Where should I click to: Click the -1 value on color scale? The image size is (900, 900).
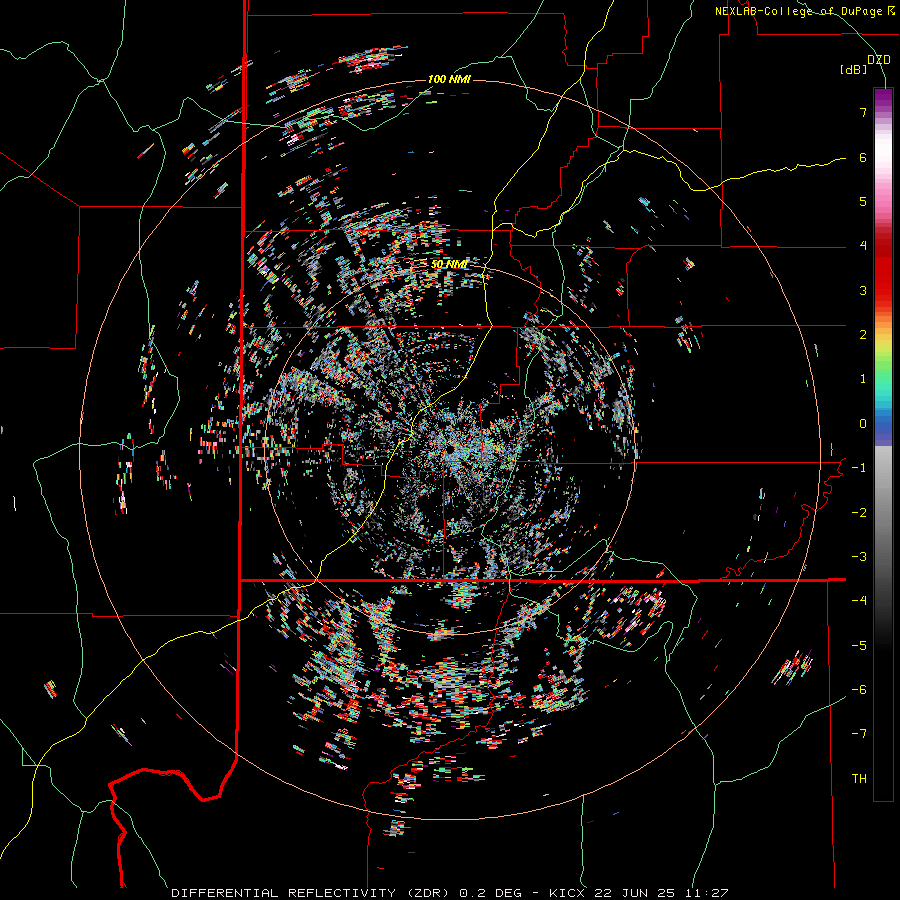point(859,468)
